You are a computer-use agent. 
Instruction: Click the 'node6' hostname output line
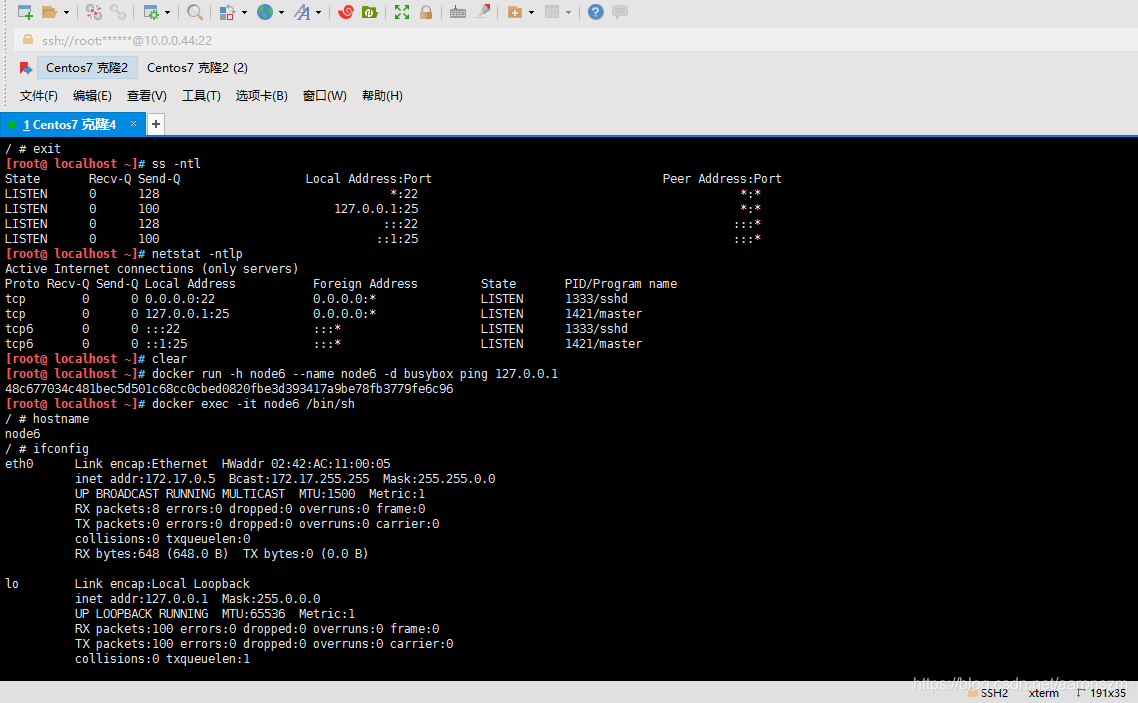click(22, 434)
